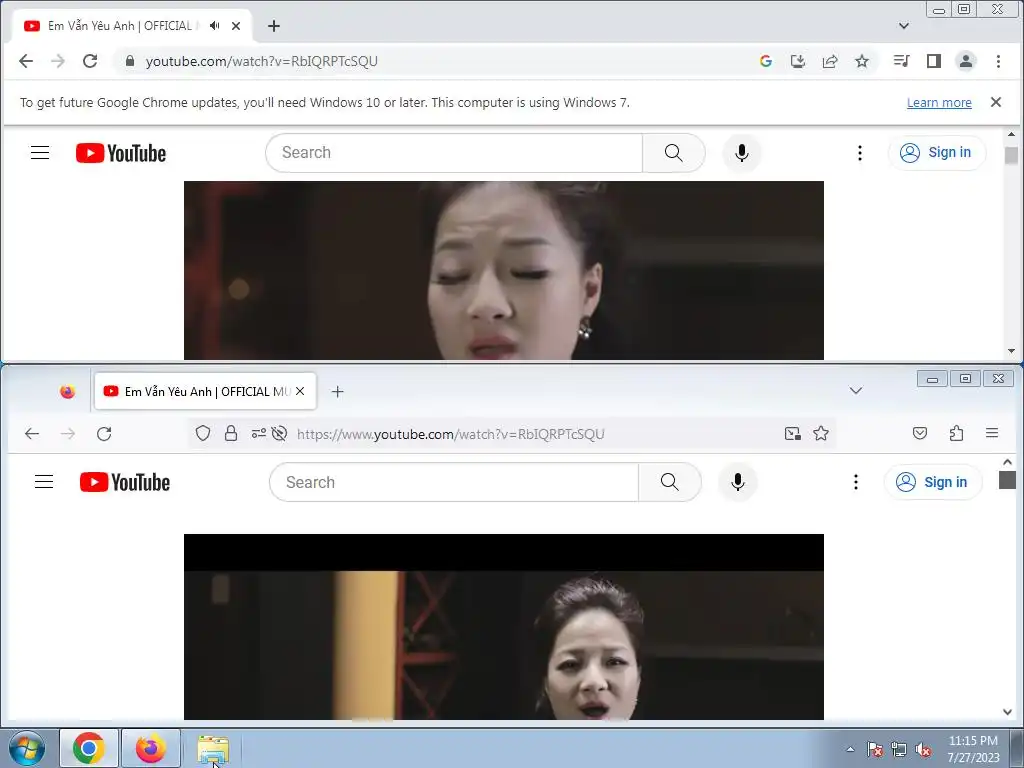Click Chrome forward arrow button
The height and width of the screenshot is (768, 1024).
coord(57,61)
